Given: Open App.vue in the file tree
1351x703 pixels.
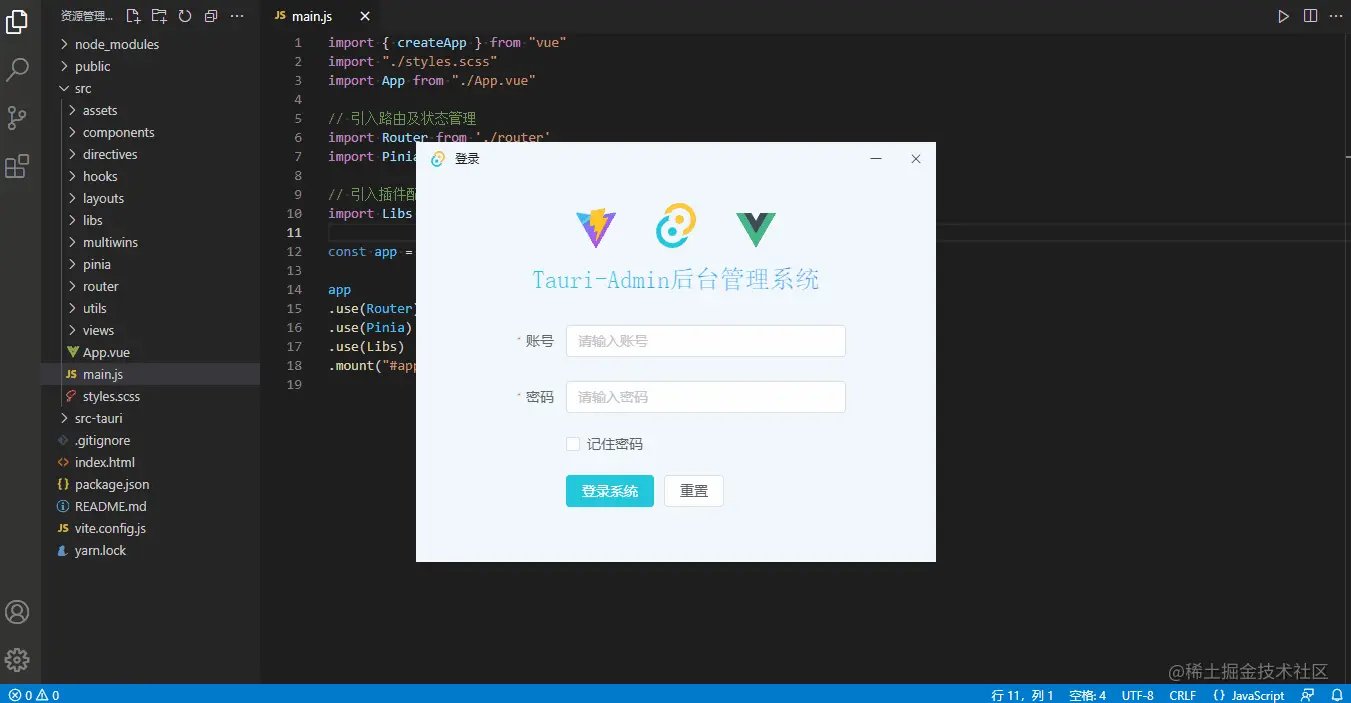Looking at the screenshot, I should [150, 352].
